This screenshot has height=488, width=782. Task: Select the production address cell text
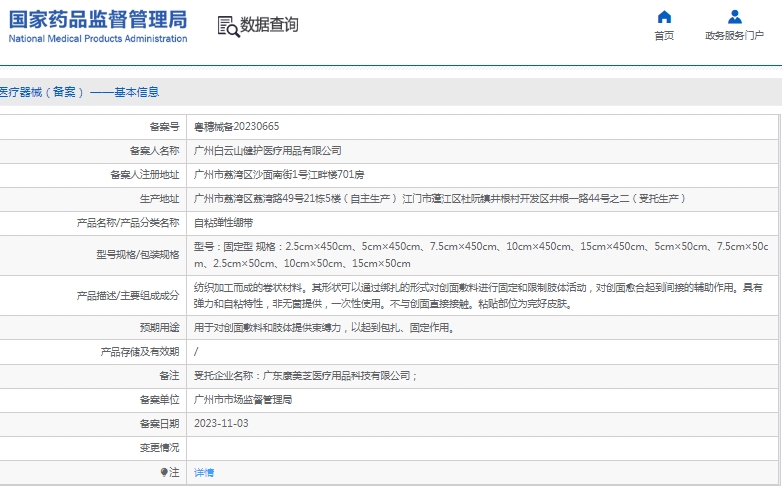coord(440,199)
